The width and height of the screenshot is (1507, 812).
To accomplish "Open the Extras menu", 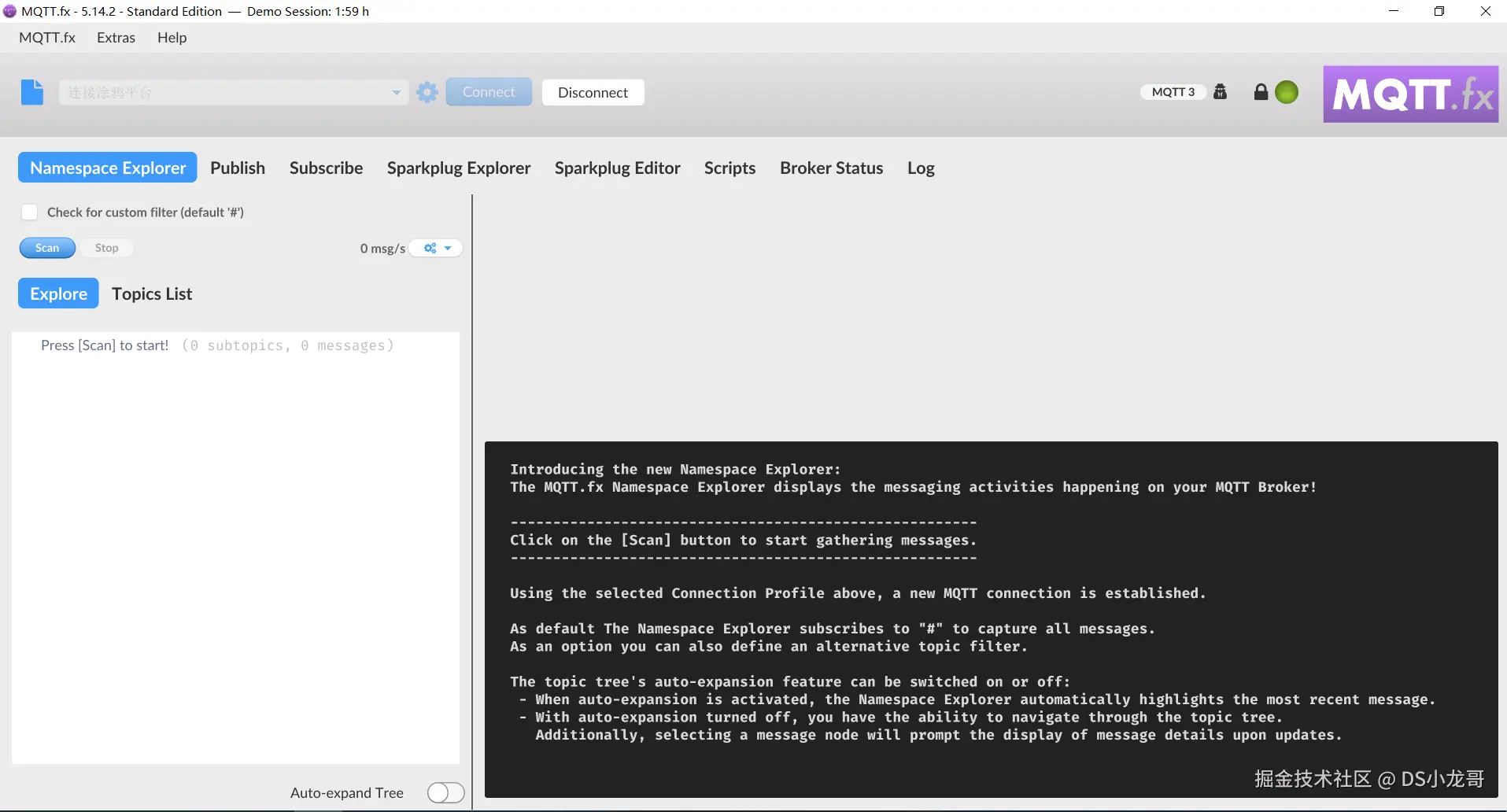I will coord(116,38).
